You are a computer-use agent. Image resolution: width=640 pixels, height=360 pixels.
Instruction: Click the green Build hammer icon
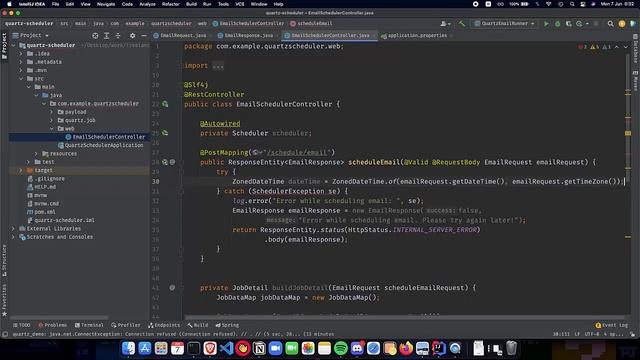point(462,24)
